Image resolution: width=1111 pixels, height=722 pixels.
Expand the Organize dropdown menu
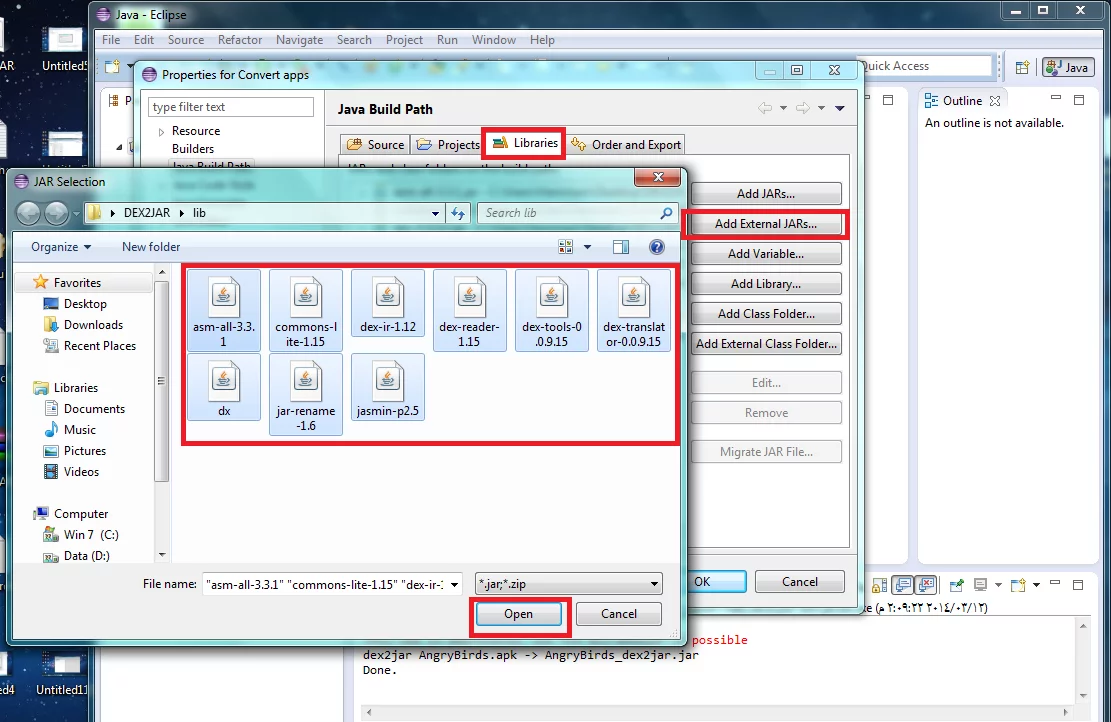pos(61,247)
